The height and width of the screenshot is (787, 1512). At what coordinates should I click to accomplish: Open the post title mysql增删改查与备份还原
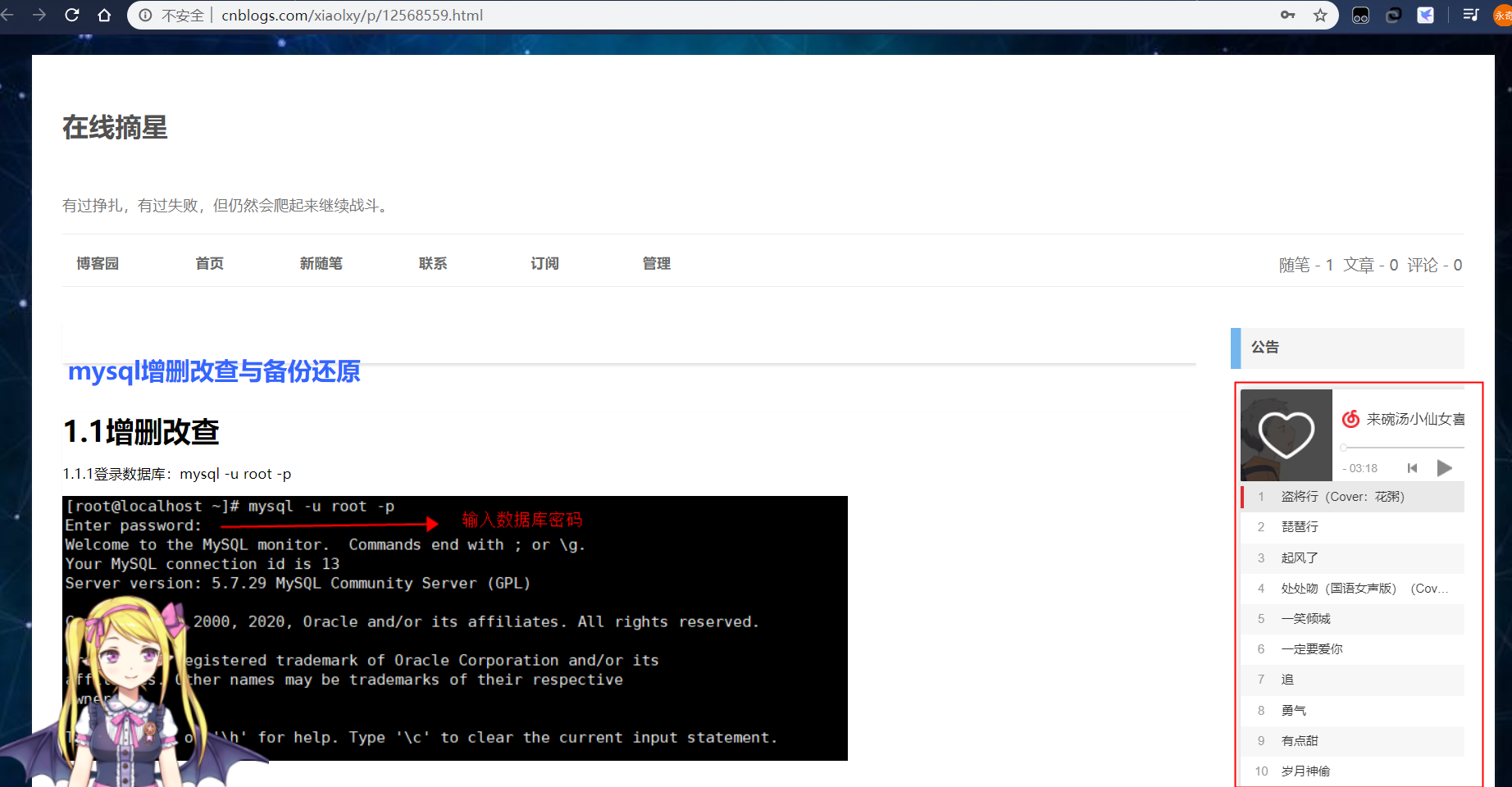click(x=214, y=371)
